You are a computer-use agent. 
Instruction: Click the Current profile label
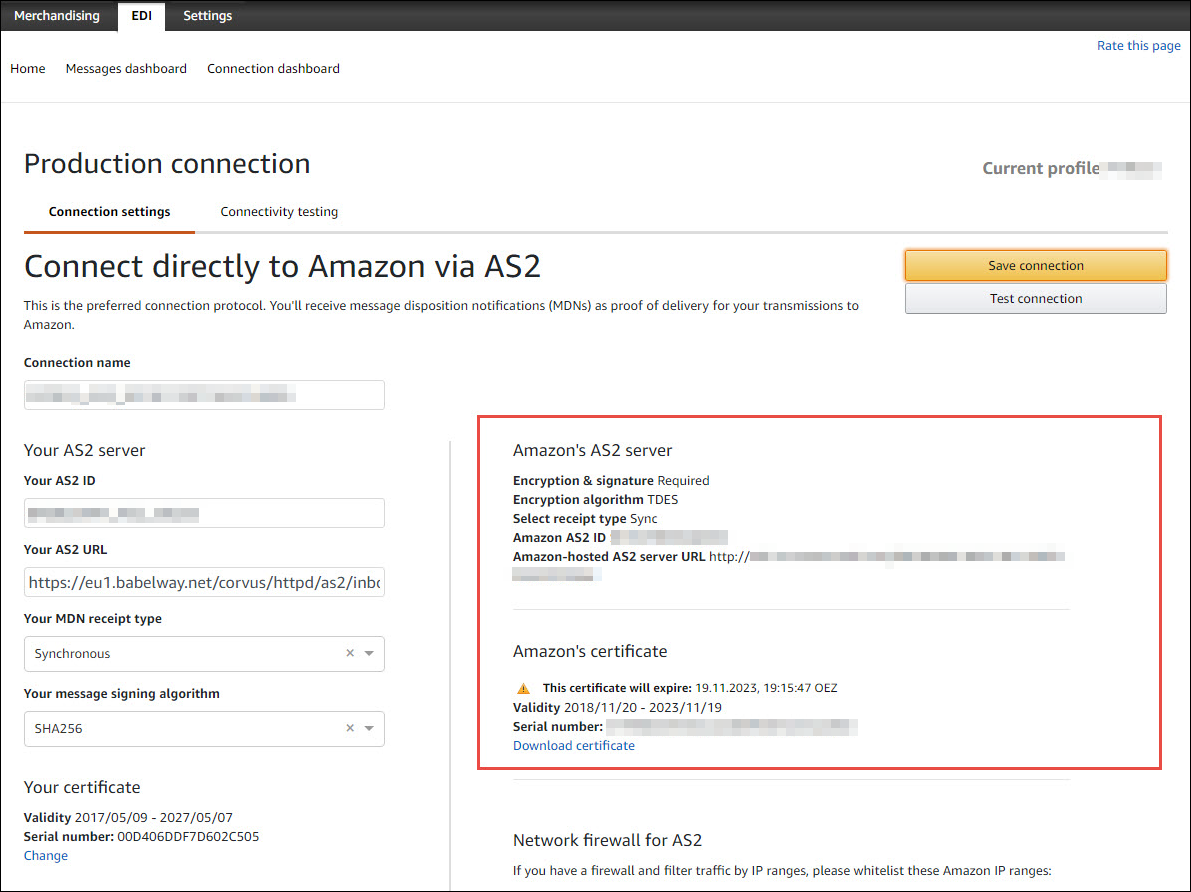click(1041, 168)
